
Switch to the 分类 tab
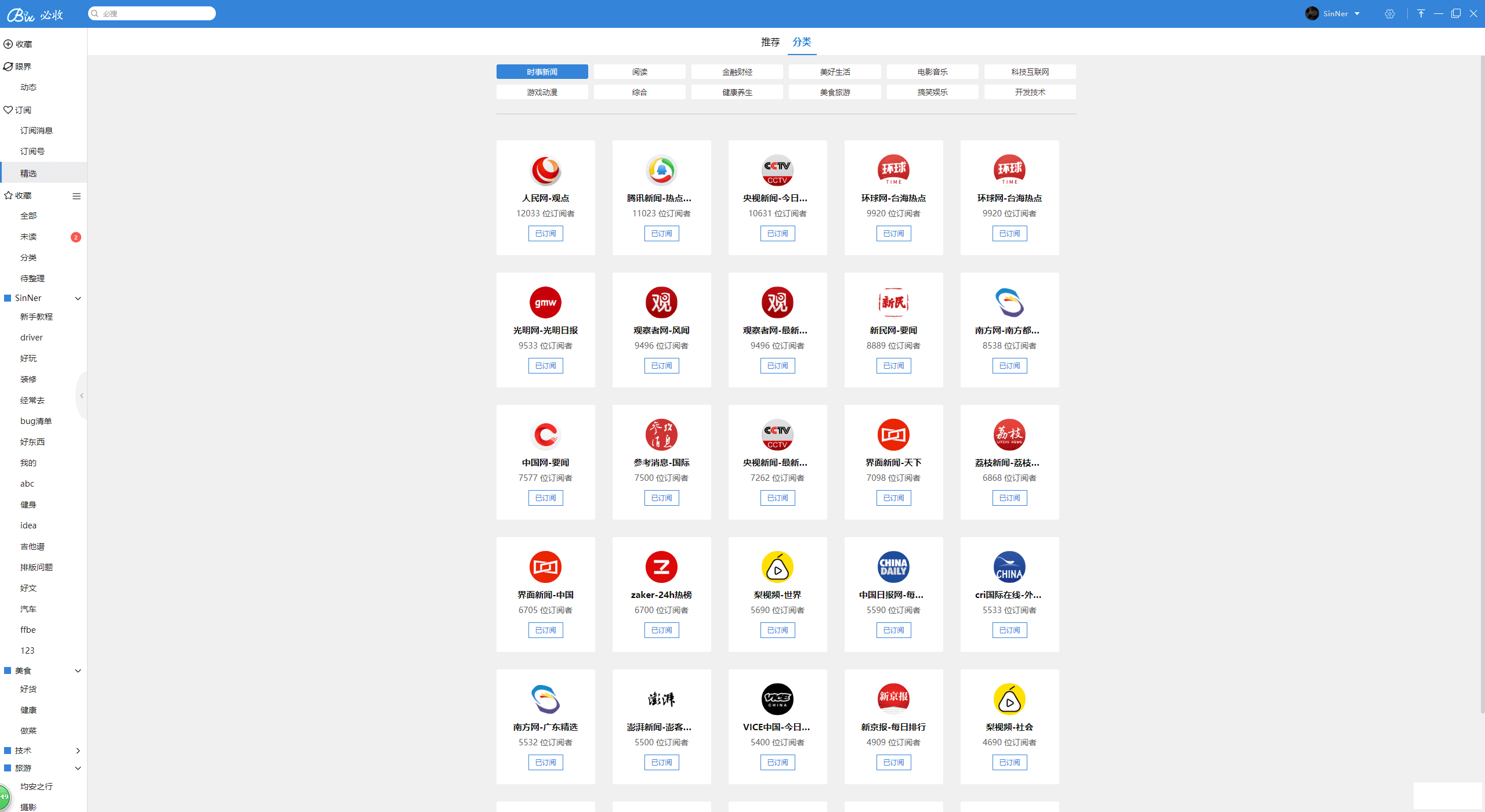[x=802, y=42]
